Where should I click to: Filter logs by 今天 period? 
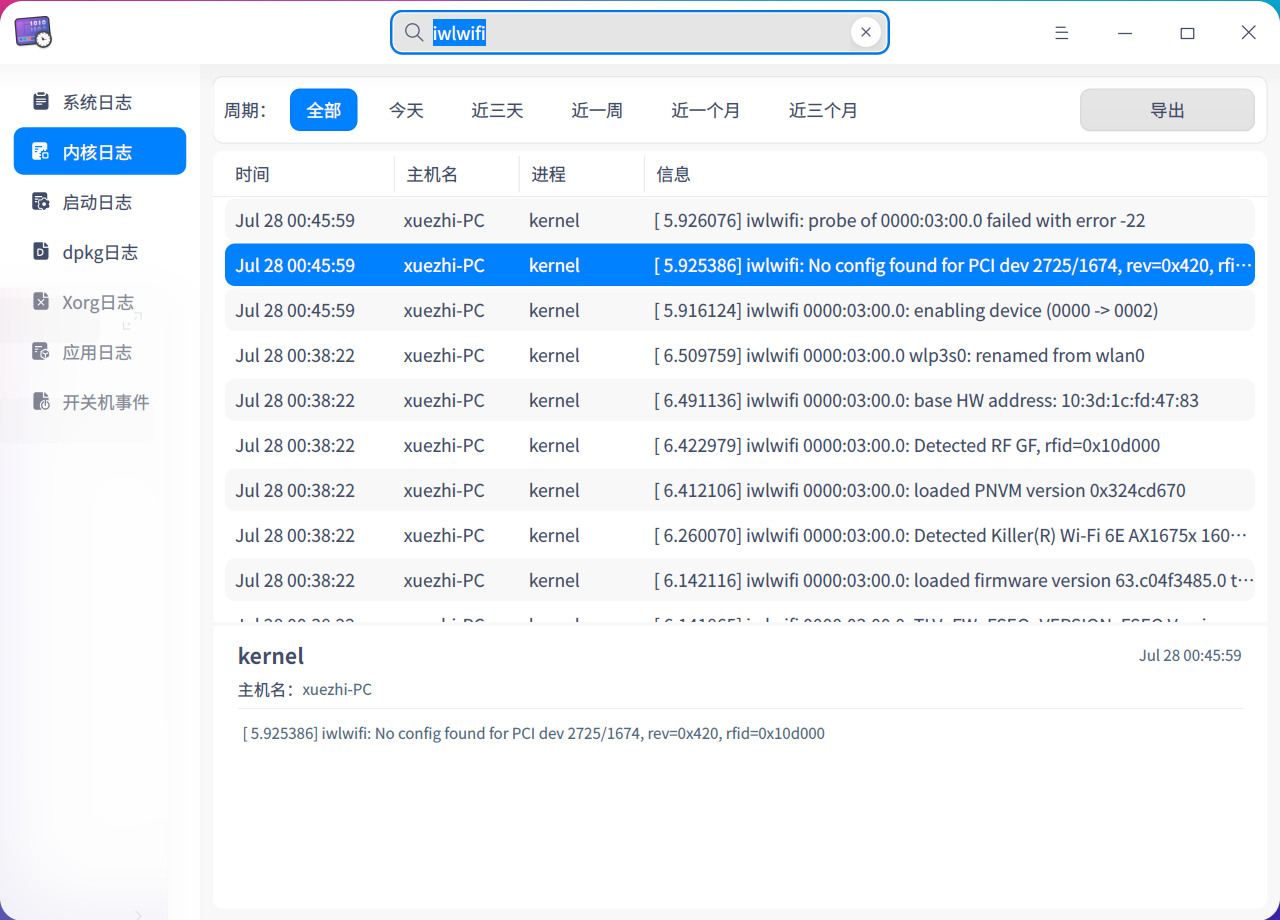[x=406, y=110]
